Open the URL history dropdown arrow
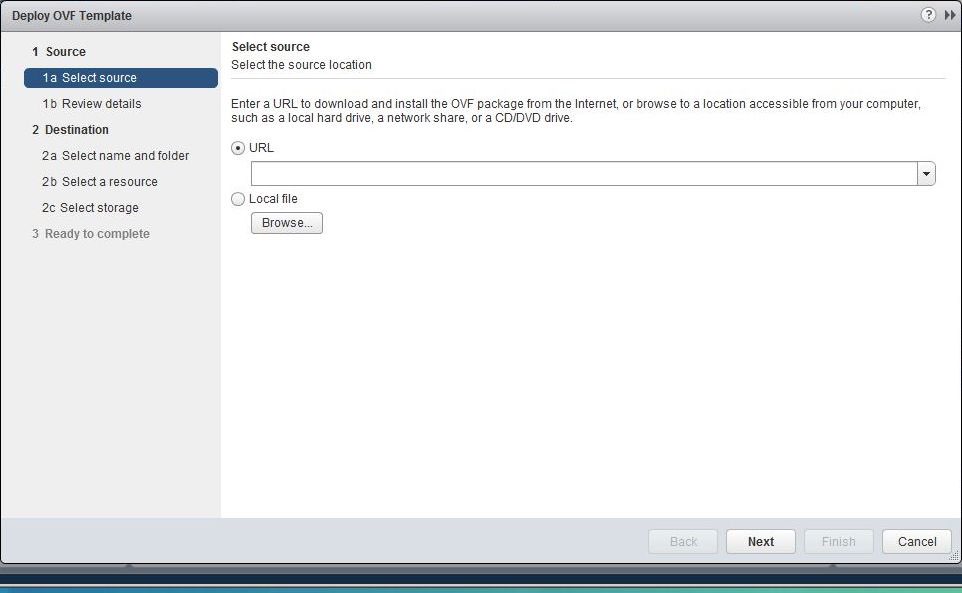962x593 pixels. pyautogui.click(x=926, y=174)
